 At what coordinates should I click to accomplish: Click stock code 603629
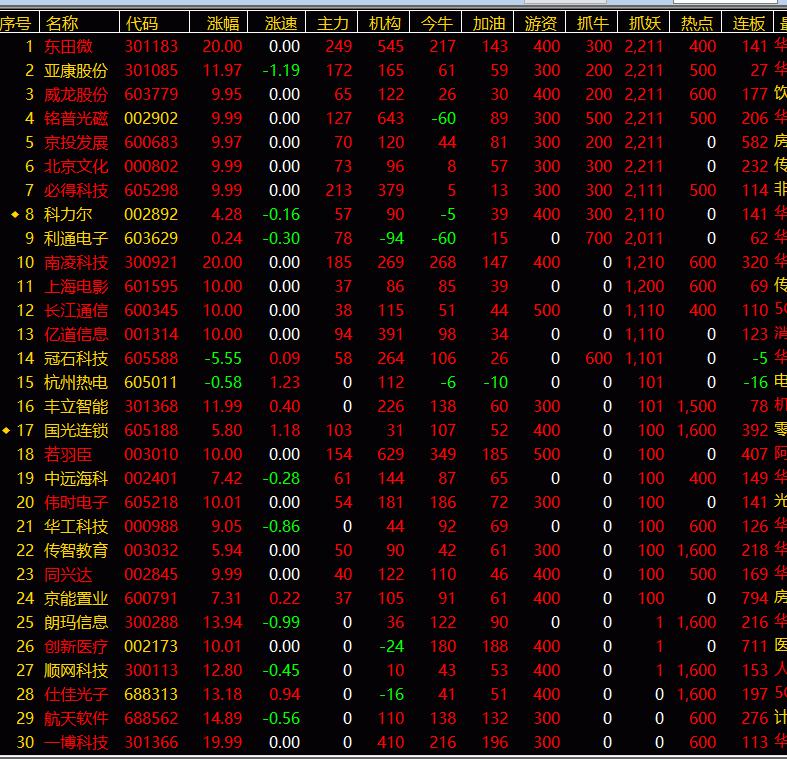[x=151, y=238]
